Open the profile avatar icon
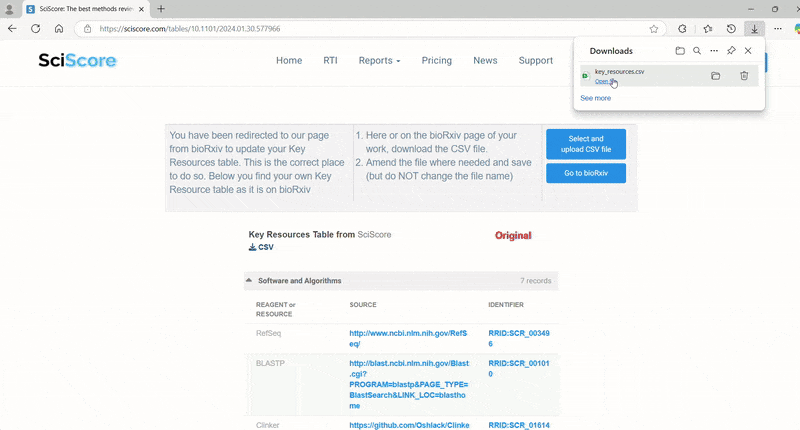800x430 pixels. [9, 9]
